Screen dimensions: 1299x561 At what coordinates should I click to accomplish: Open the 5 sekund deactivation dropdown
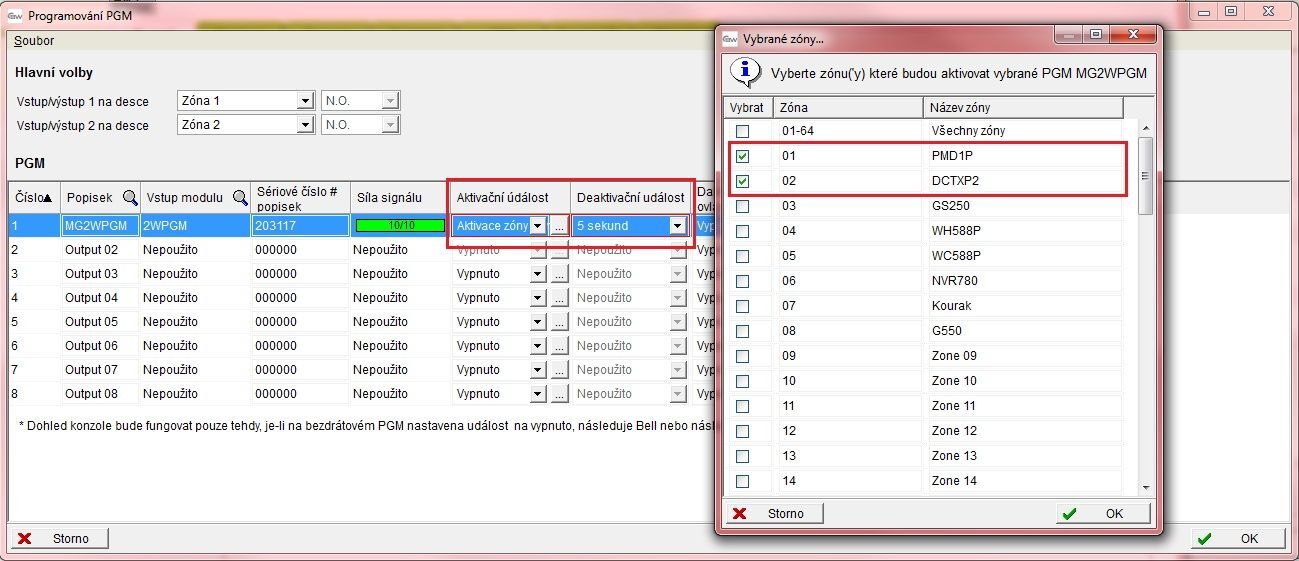(x=677, y=226)
